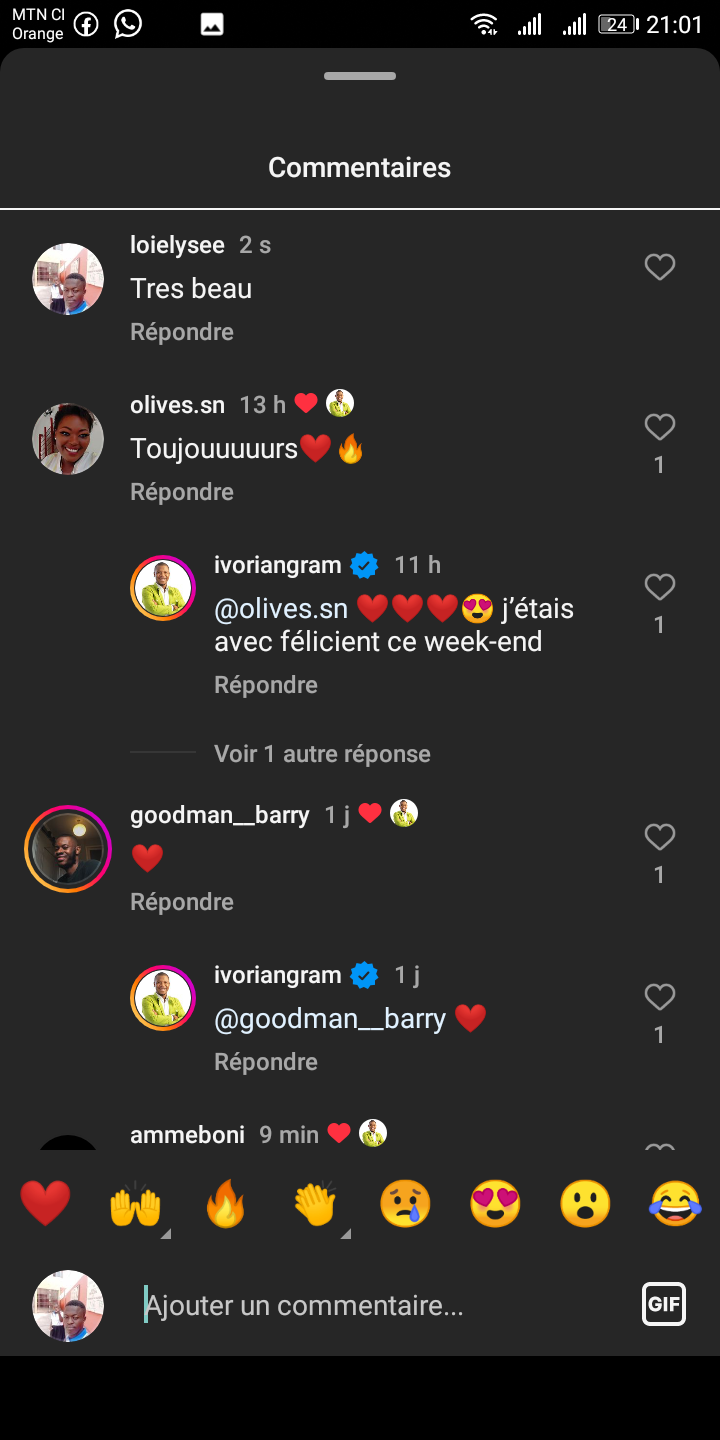Open the @olives.sn mention link

[281, 609]
